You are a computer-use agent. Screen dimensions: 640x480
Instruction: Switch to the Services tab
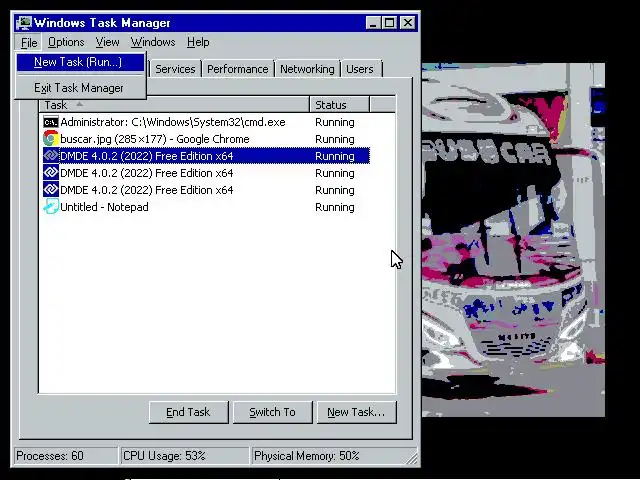[175, 69]
